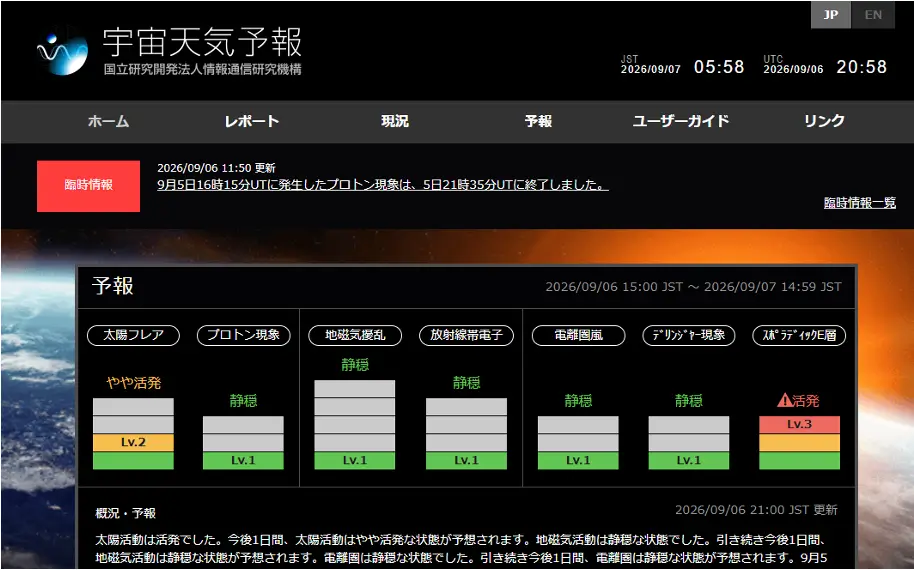Viewport: 914px width, 570px height.
Task: Click the 国立研究開発法人情報通信研究機構 subtitle
Action: (203, 69)
